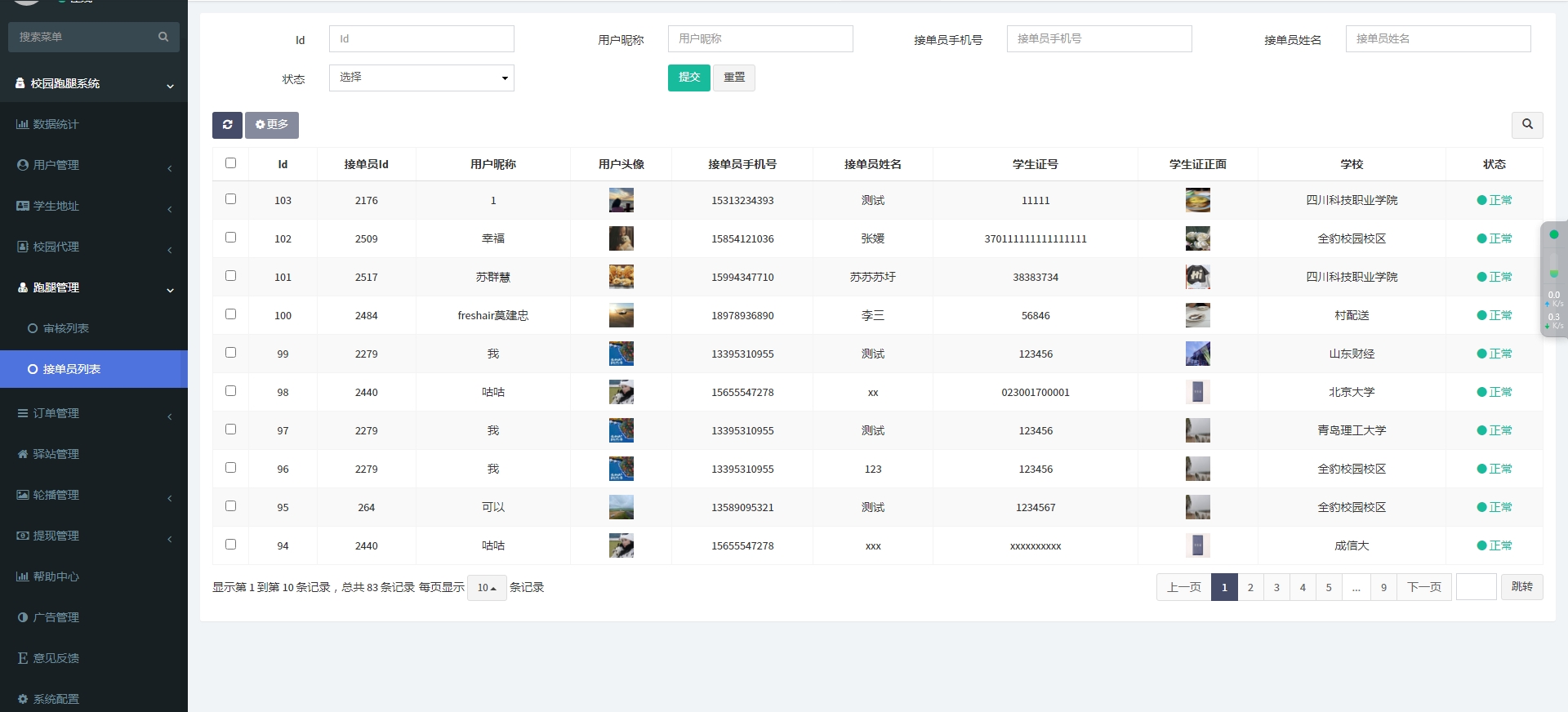Image resolution: width=1568 pixels, height=712 pixels.
Task: Click the 接单员手机号 input field
Action: 1098,39
